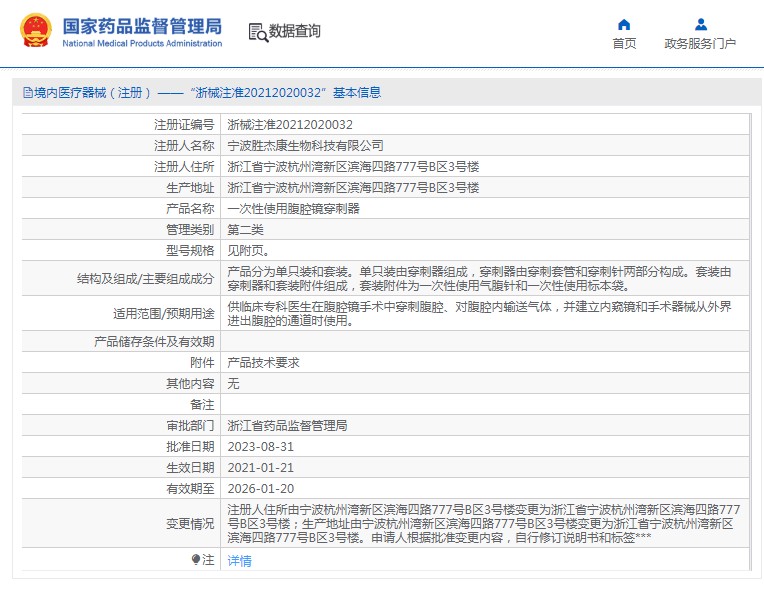764x590 pixels.
Task: Select the 注册人住所 address value
Action: coord(353,167)
